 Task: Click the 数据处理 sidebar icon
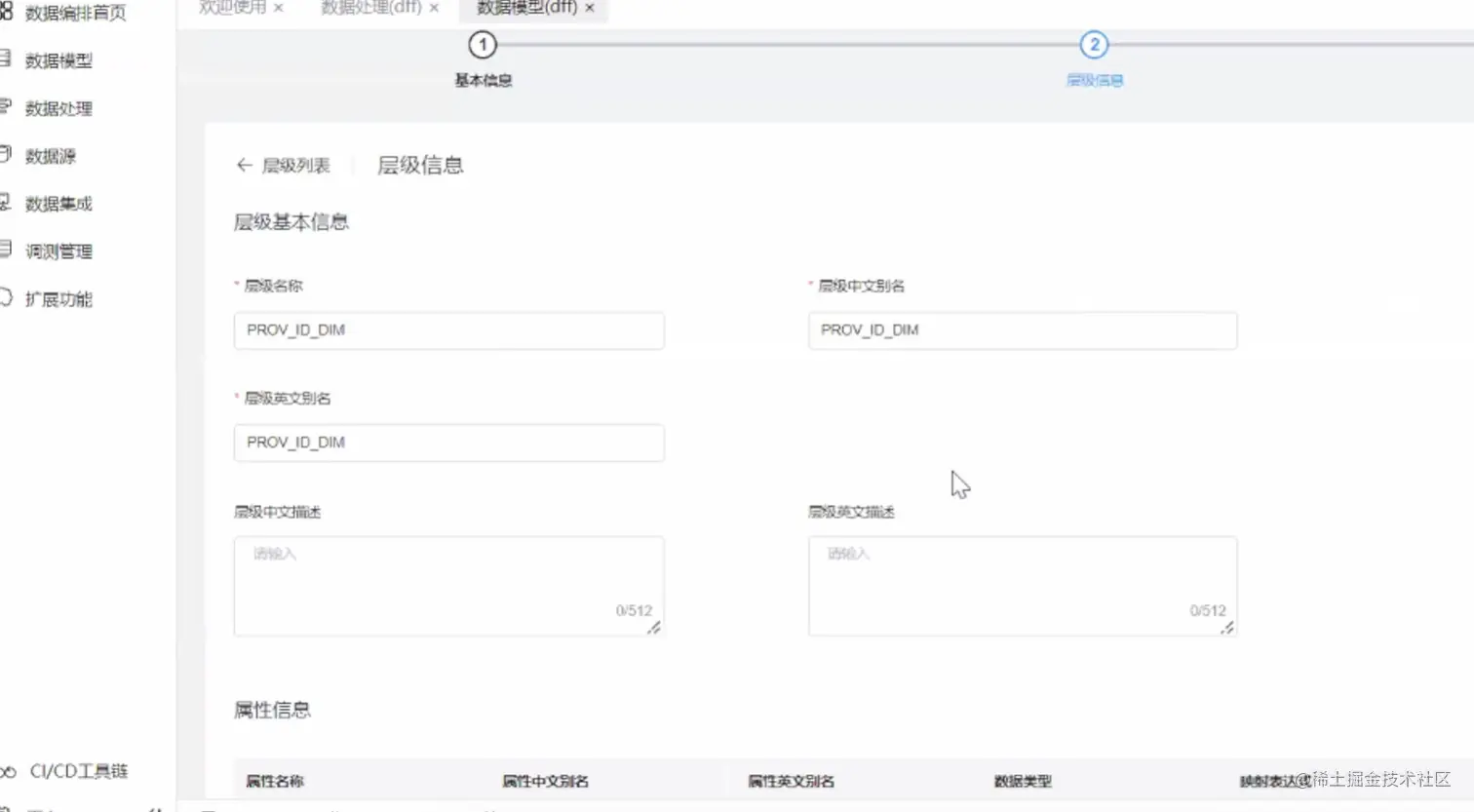[5, 106]
